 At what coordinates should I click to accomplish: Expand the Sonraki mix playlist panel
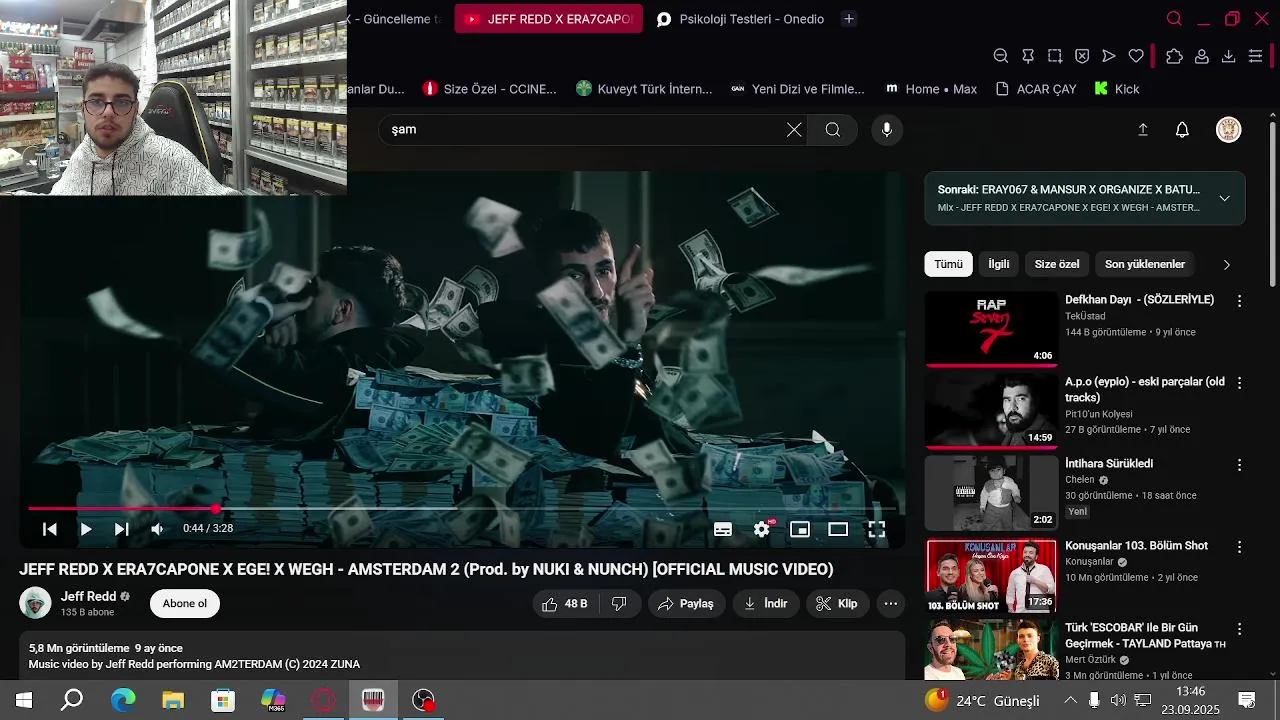tap(1224, 198)
